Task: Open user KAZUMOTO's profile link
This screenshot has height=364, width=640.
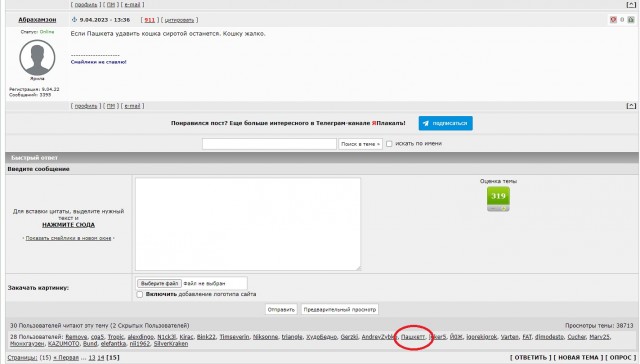Action: coord(63,344)
